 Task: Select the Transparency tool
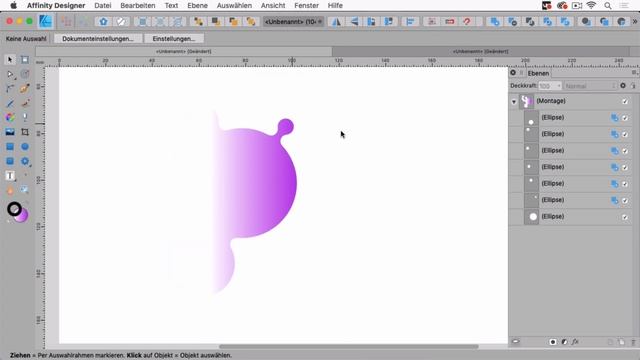(25, 118)
